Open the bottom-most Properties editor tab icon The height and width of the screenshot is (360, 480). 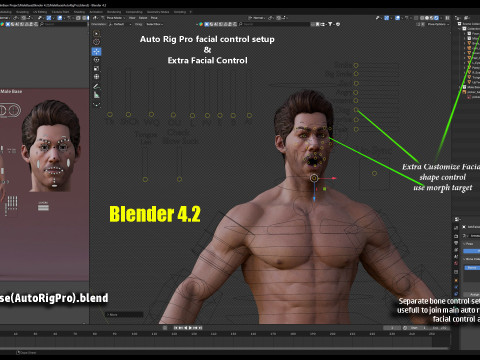click(x=456, y=294)
